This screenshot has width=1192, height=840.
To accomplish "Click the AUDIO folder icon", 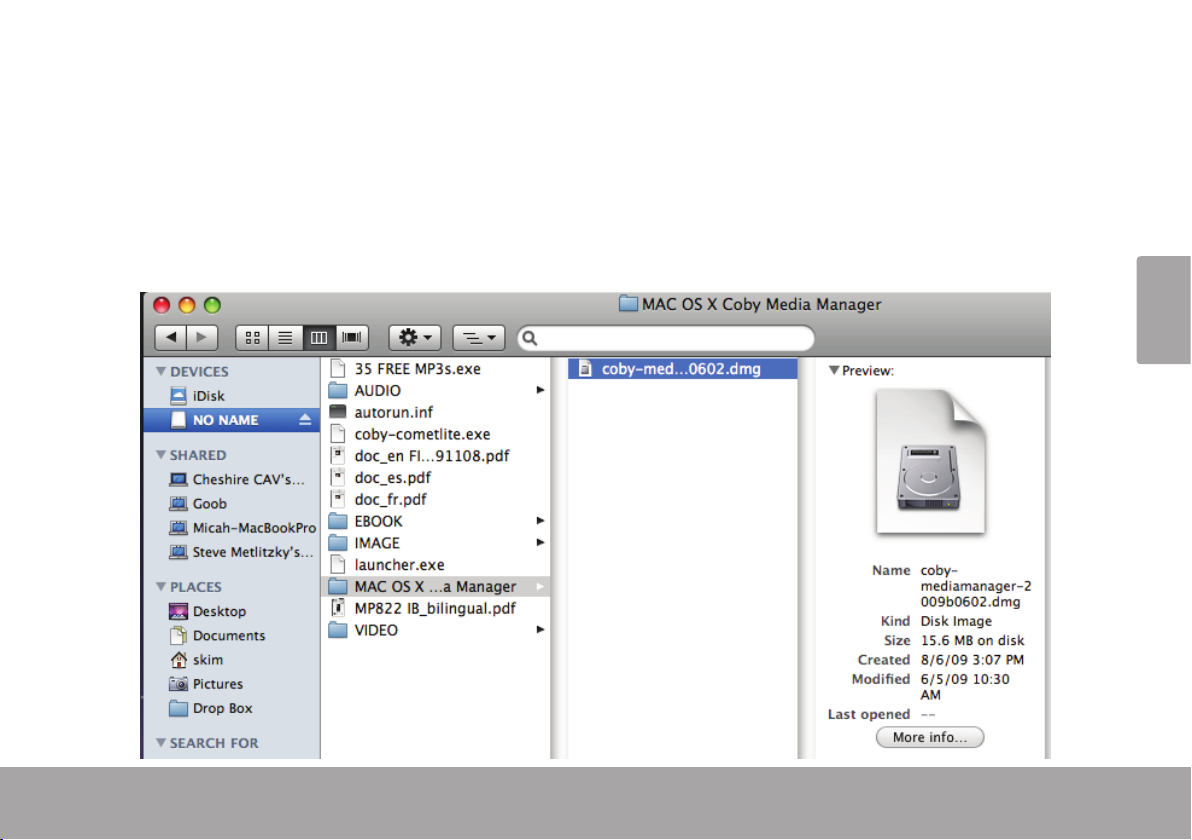I will (338, 391).
